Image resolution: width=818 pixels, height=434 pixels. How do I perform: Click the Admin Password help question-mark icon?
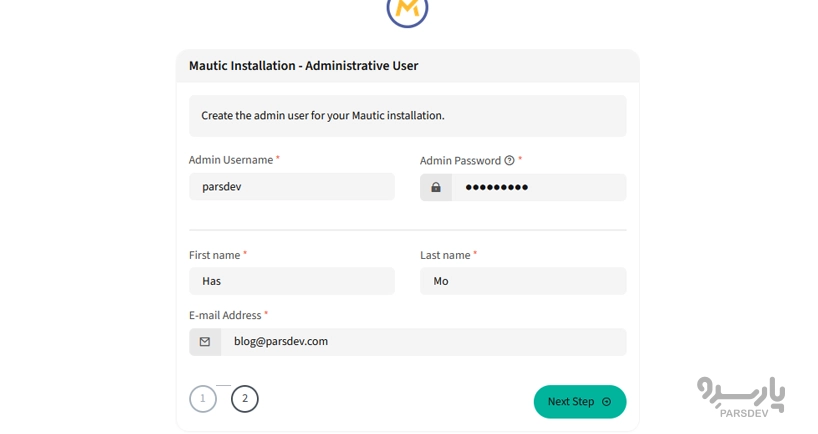click(509, 160)
